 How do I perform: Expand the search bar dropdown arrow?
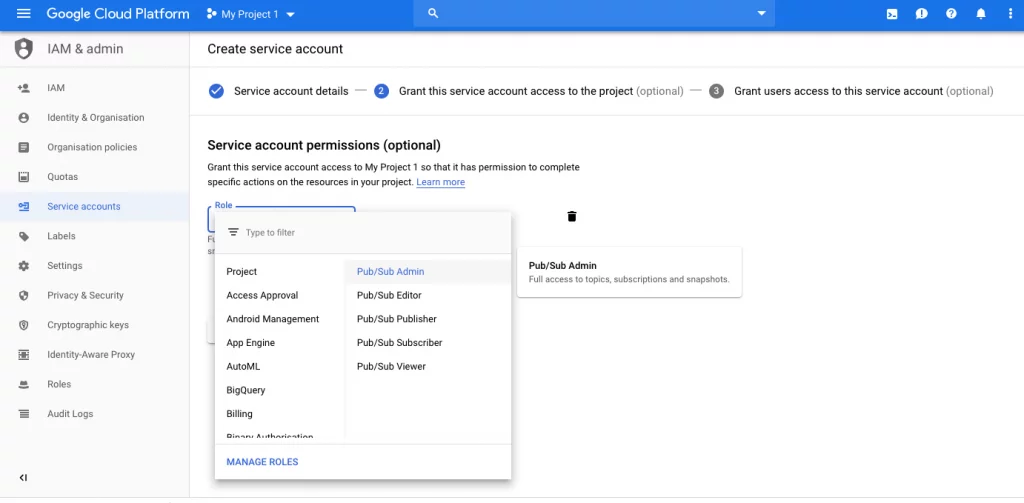[761, 14]
